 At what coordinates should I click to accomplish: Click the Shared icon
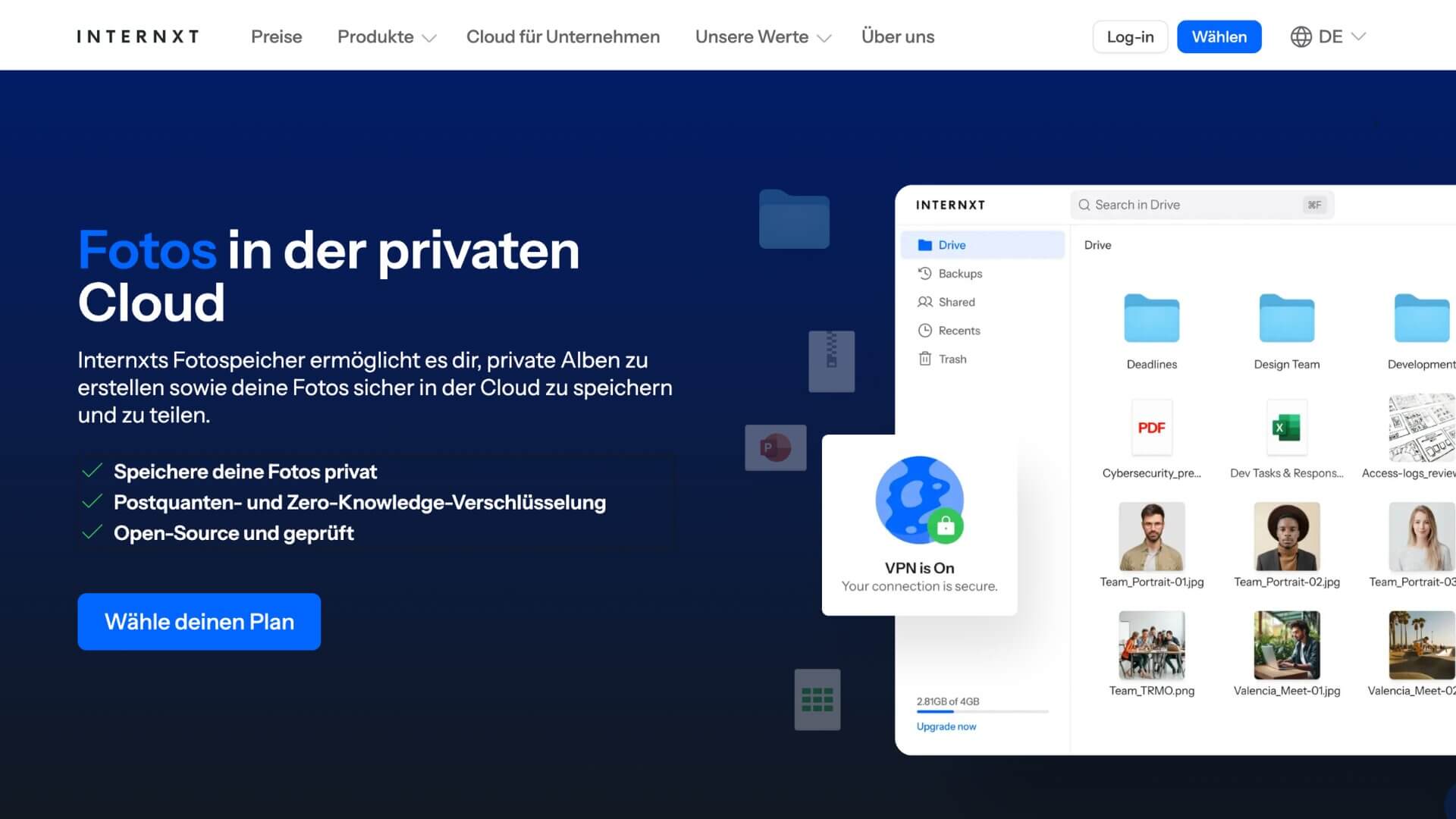(x=925, y=302)
